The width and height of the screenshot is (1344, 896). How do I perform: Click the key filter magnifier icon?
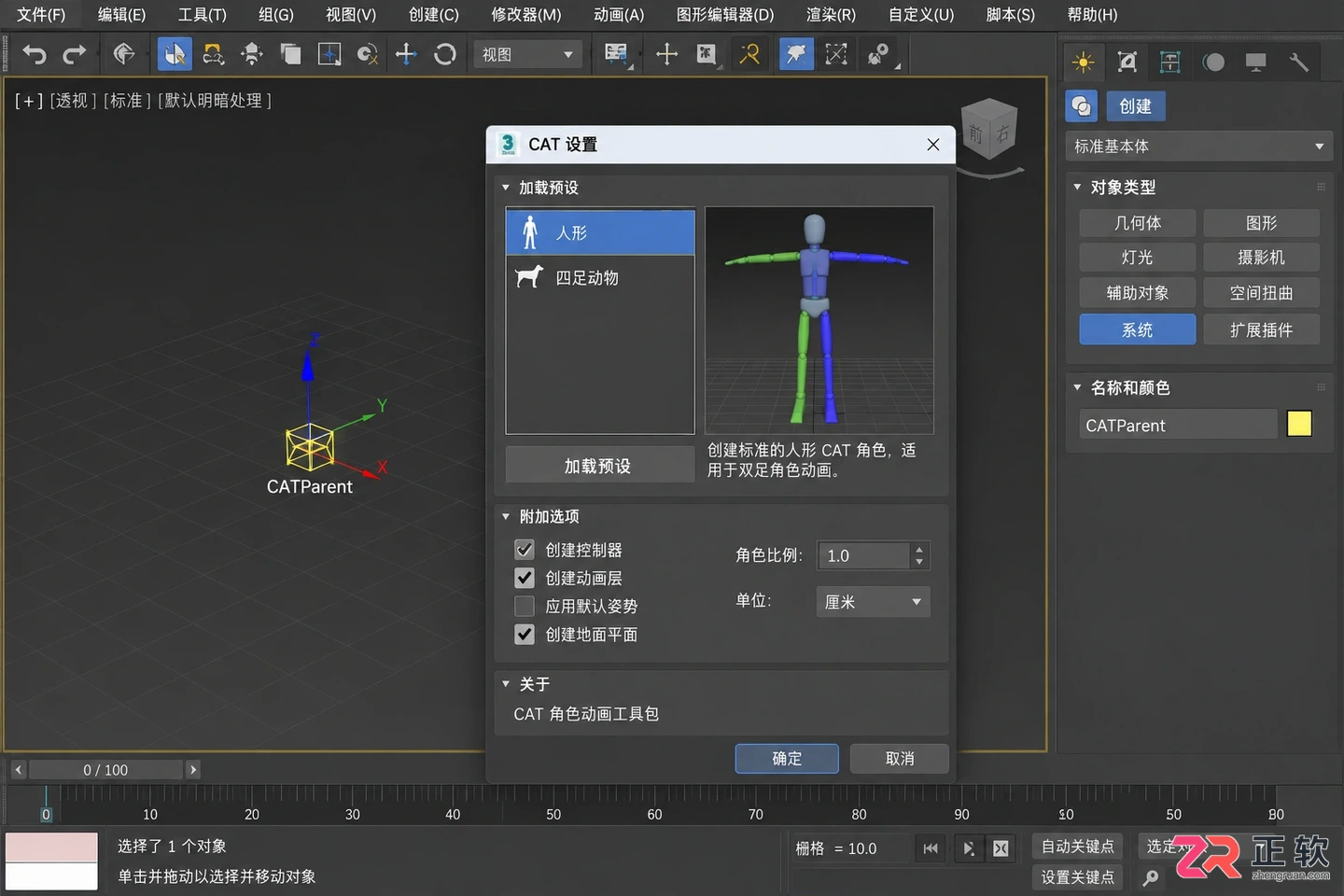tap(1151, 877)
